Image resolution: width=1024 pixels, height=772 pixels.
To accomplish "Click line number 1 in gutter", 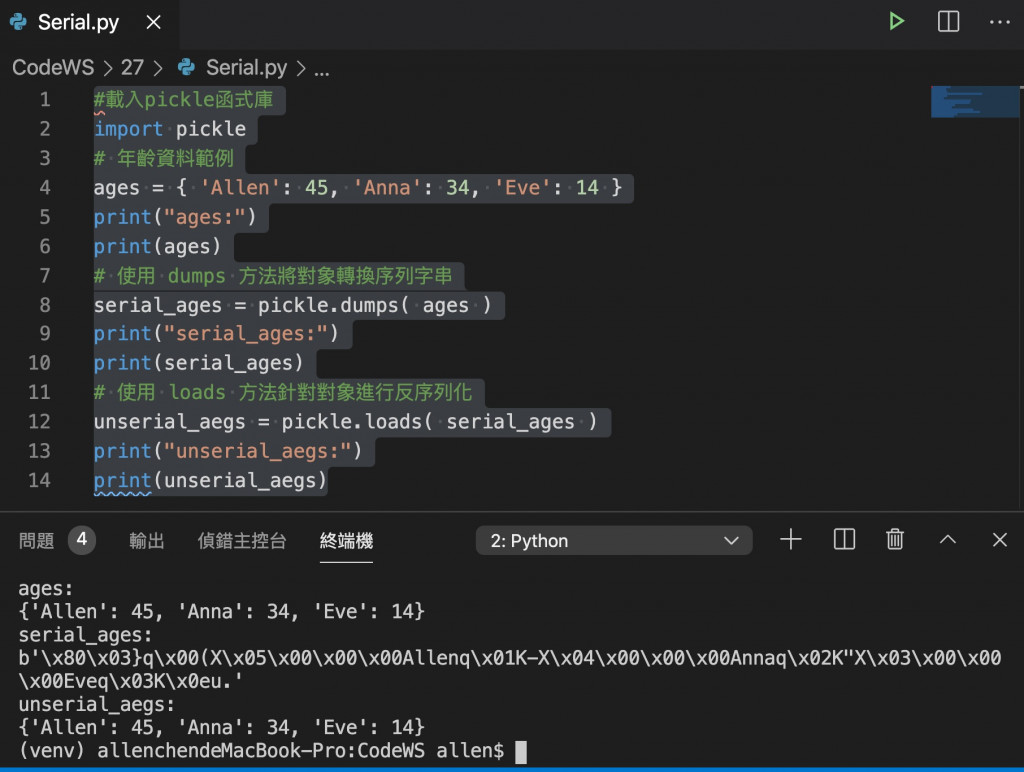I will (44, 100).
